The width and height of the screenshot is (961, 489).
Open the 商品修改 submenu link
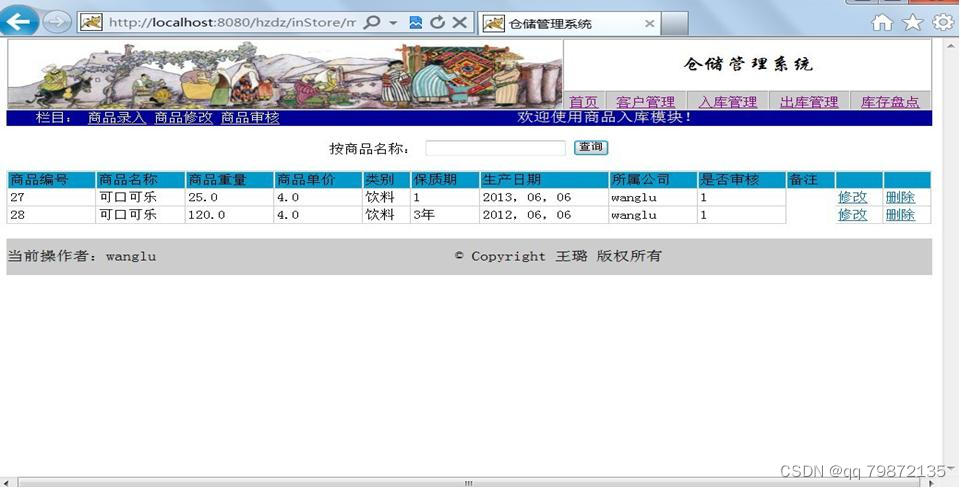[x=183, y=118]
